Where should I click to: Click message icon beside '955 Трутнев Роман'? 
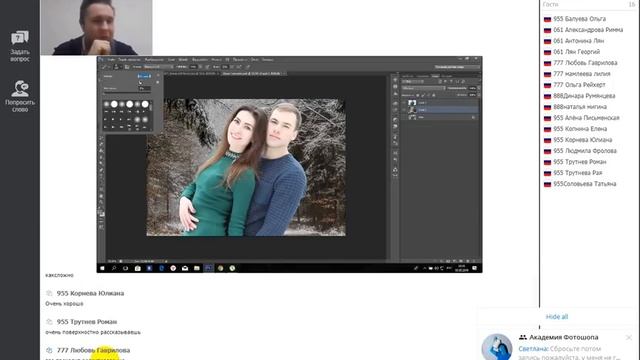coord(49,322)
